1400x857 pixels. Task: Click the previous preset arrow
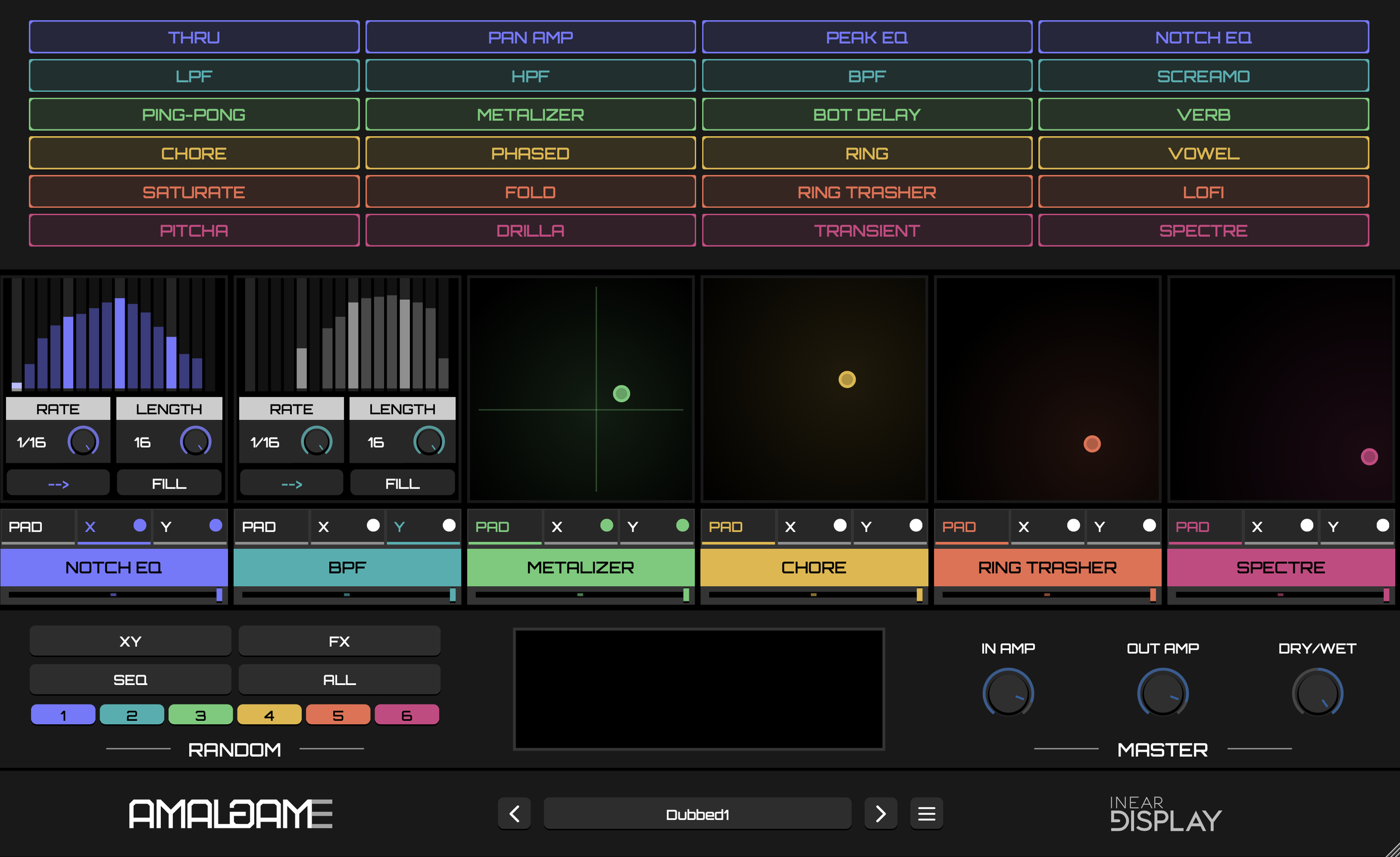click(514, 814)
